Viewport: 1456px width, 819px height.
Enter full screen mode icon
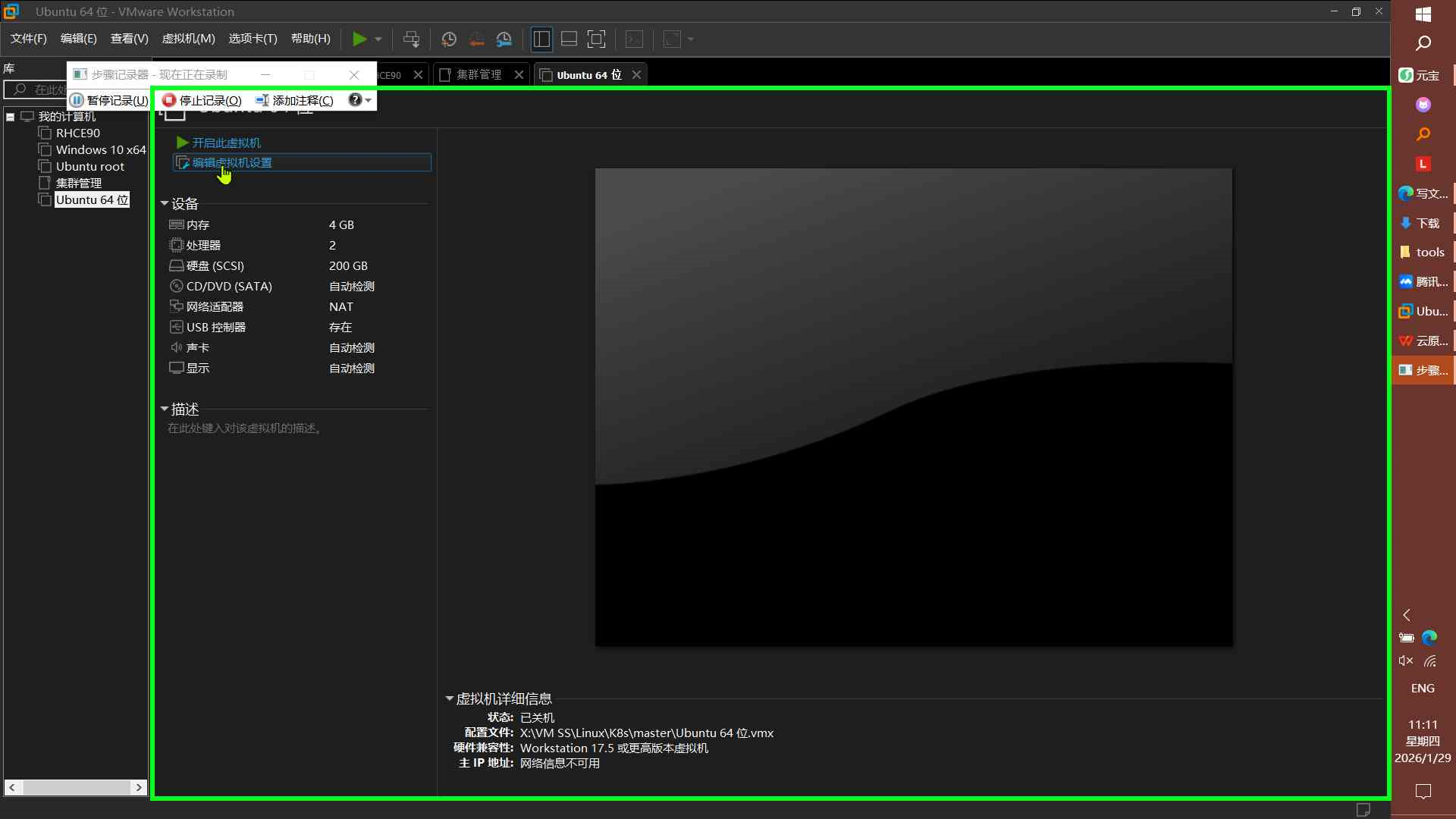[597, 39]
